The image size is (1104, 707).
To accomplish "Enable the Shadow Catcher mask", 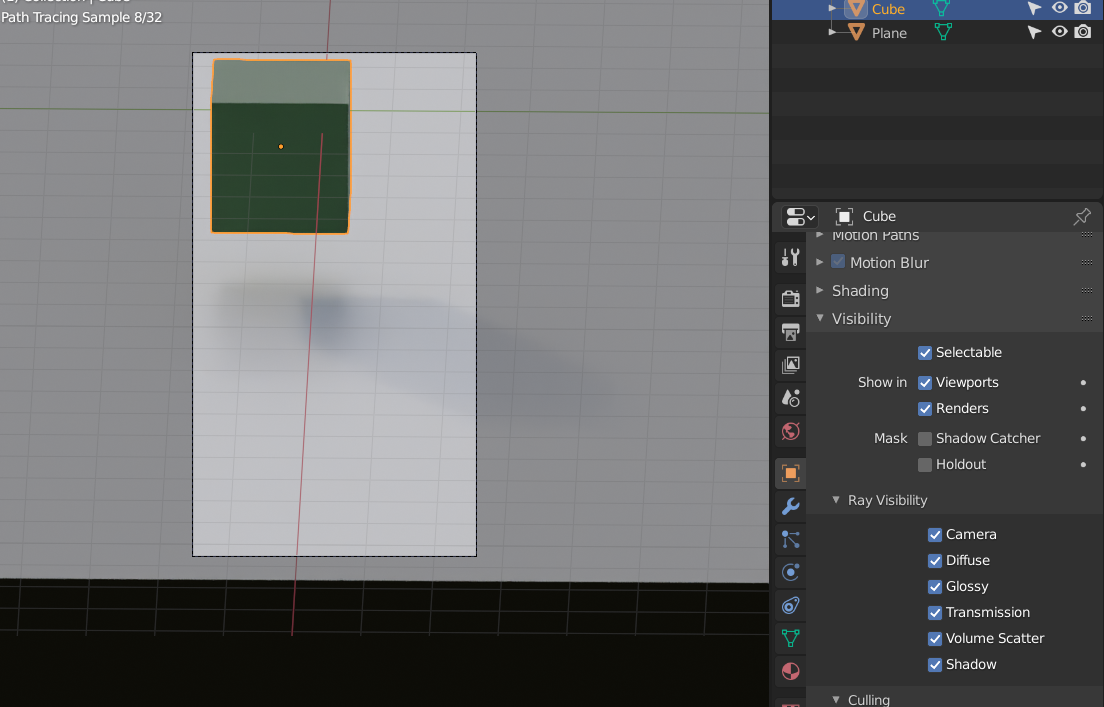I will point(924,439).
